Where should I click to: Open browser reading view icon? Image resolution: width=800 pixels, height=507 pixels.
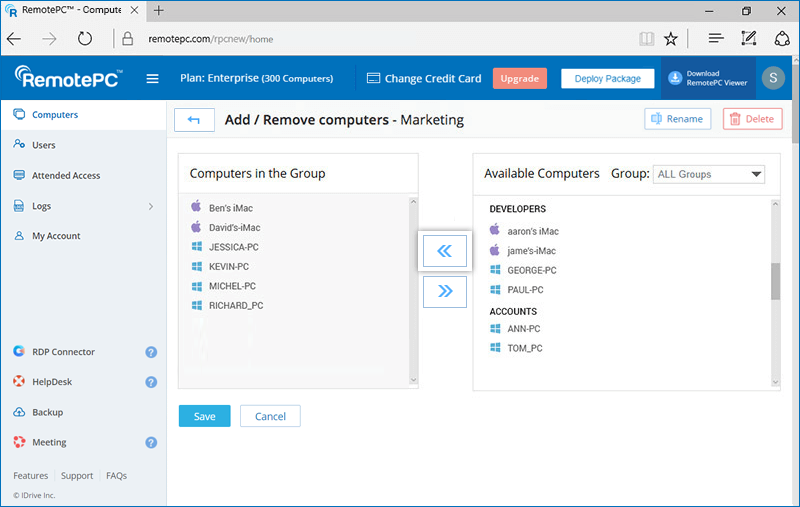pos(646,39)
